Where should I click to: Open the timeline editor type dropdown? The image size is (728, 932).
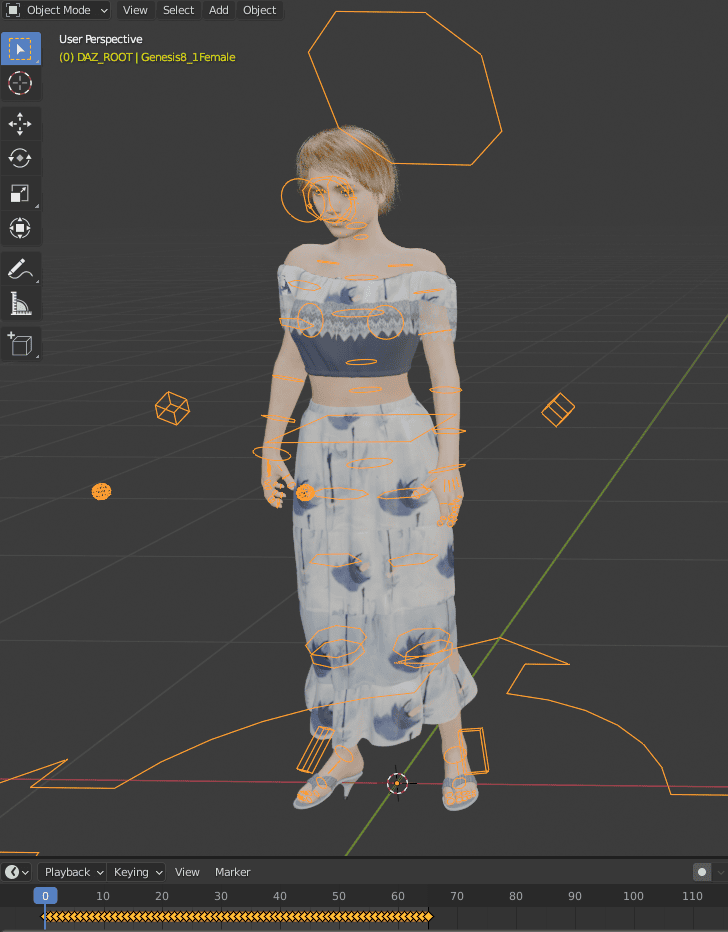[x=17, y=872]
